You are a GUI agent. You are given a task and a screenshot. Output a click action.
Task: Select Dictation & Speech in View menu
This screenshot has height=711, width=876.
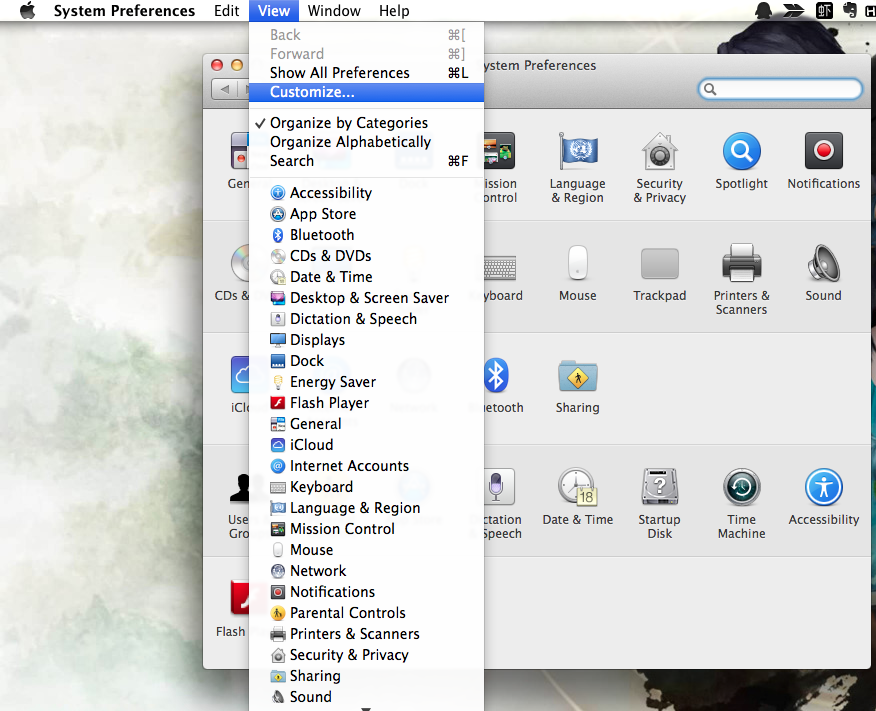[x=366, y=319]
